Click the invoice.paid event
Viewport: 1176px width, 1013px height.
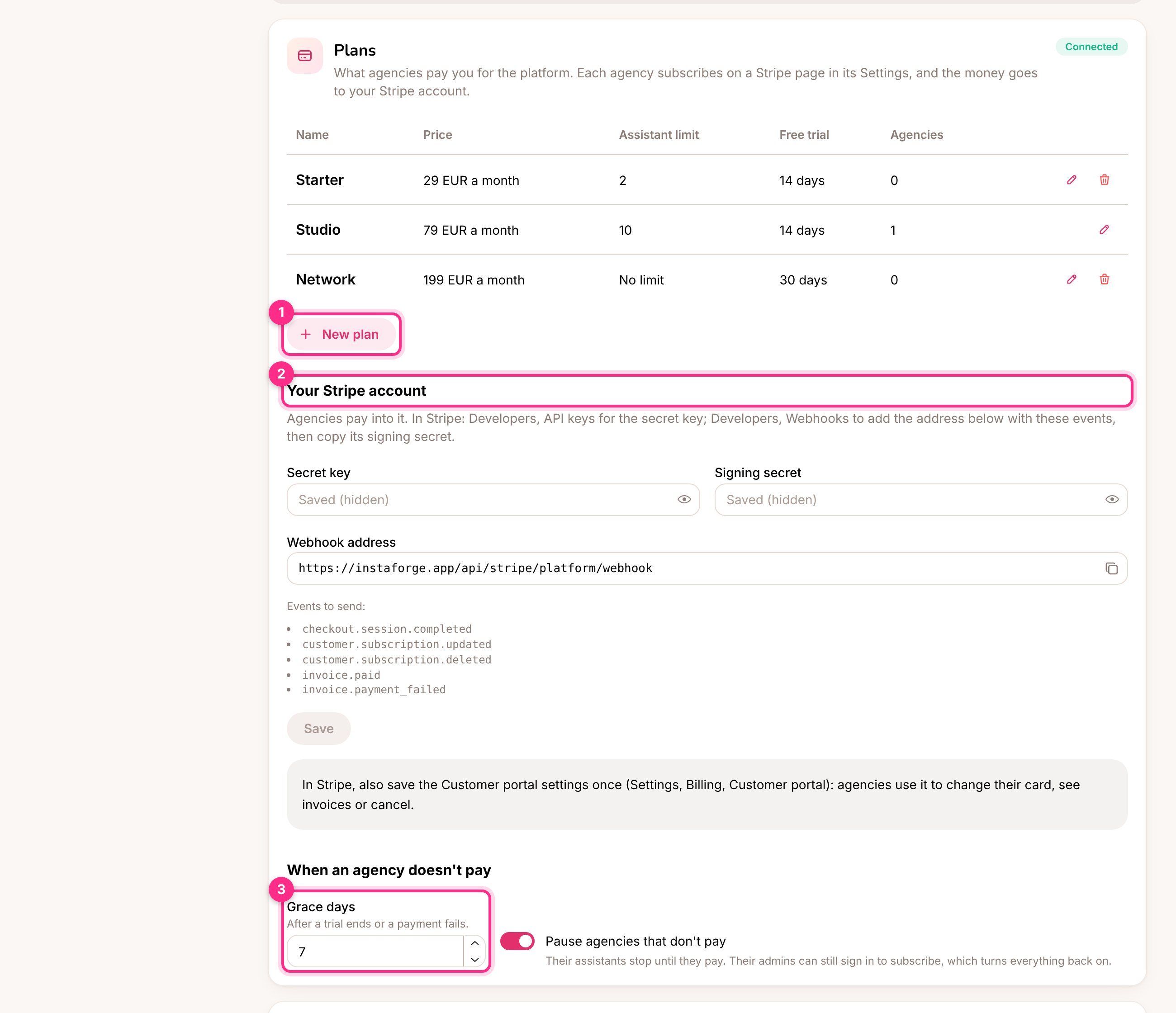tap(341, 675)
